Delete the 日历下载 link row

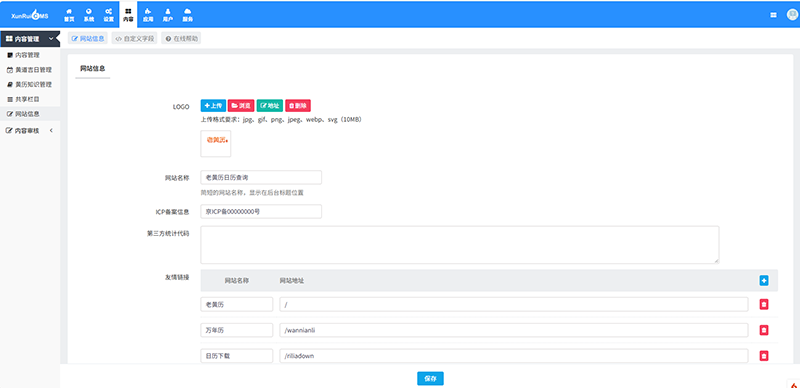(x=764, y=356)
